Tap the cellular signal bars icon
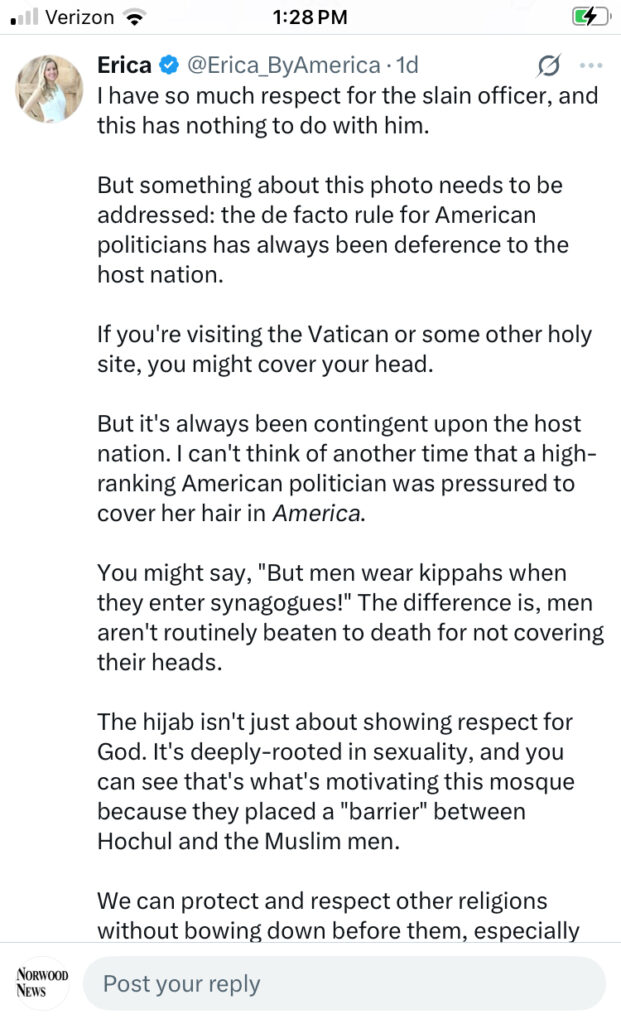Image resolution: width=621 pixels, height=1024 pixels. (x=23, y=18)
